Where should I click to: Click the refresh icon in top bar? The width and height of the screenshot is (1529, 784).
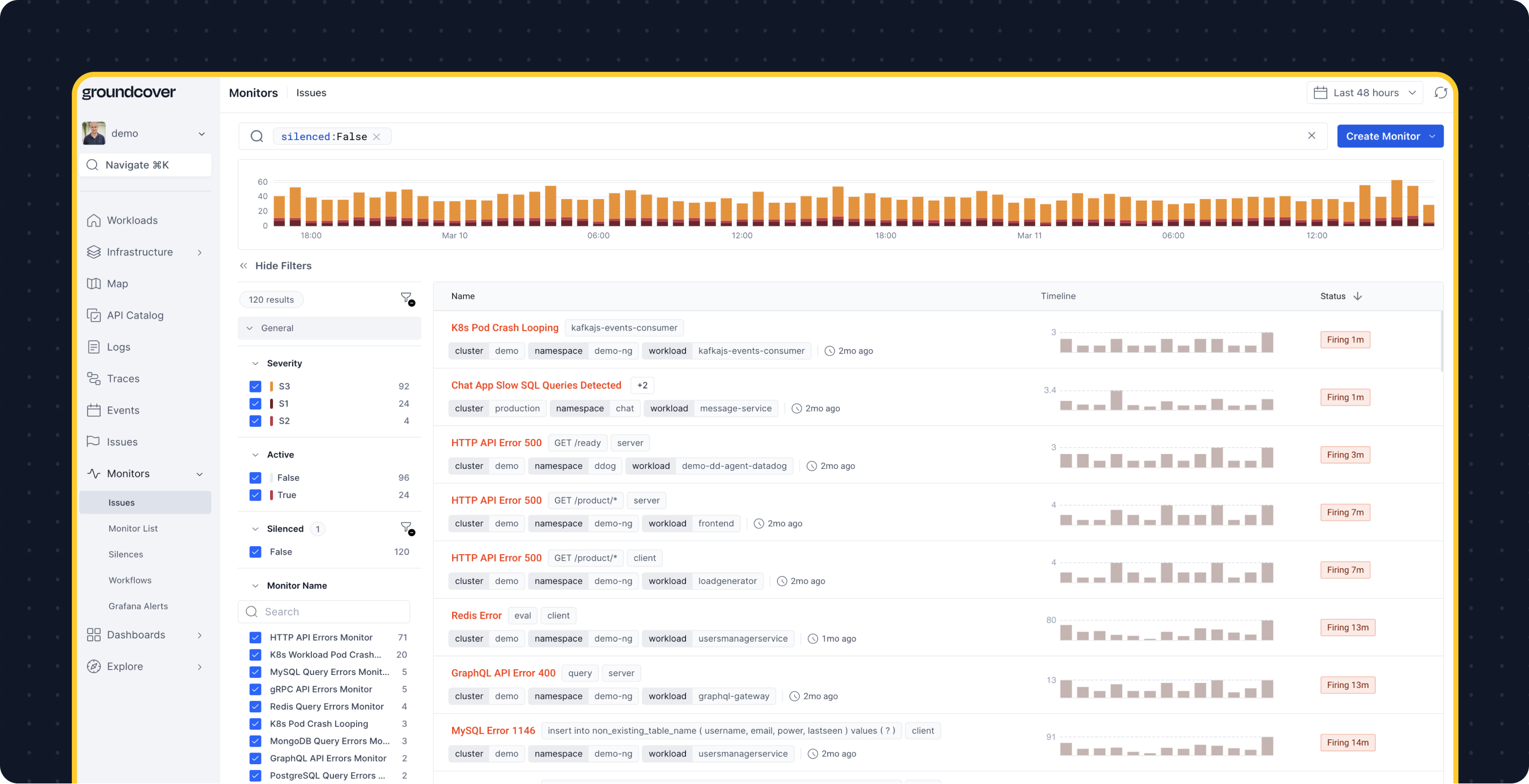1440,93
